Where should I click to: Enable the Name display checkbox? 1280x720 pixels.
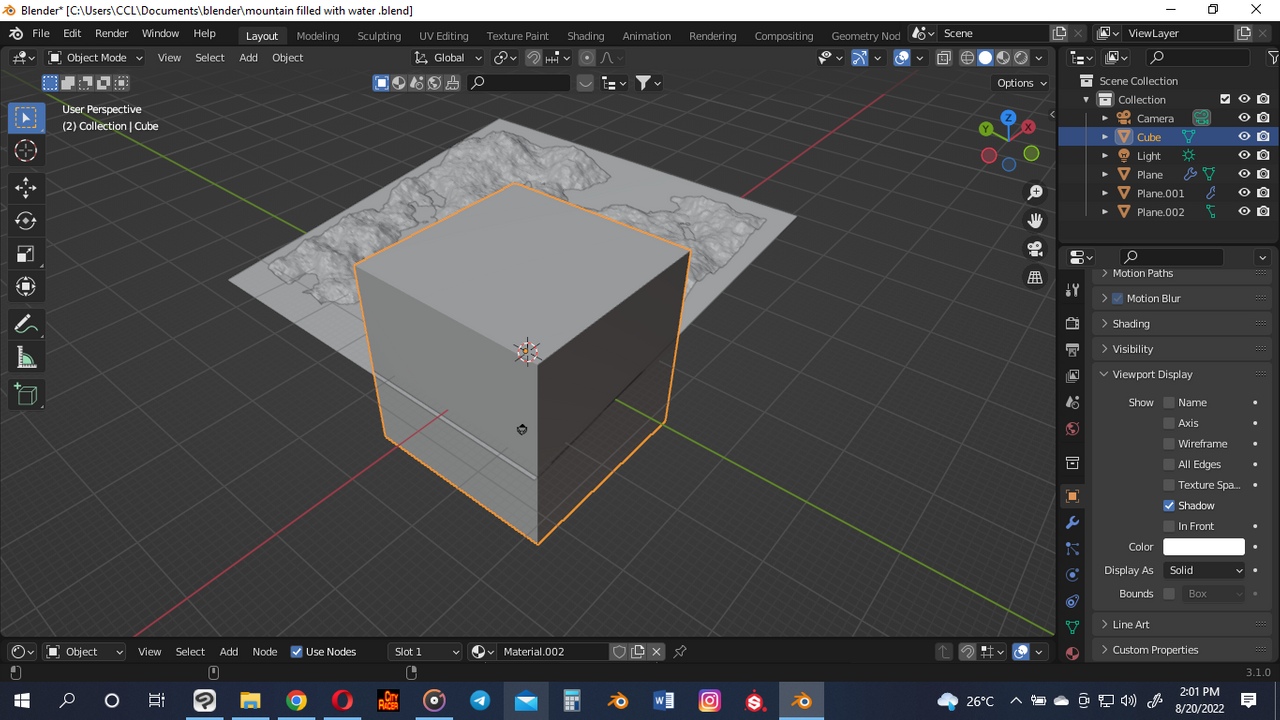(1169, 402)
